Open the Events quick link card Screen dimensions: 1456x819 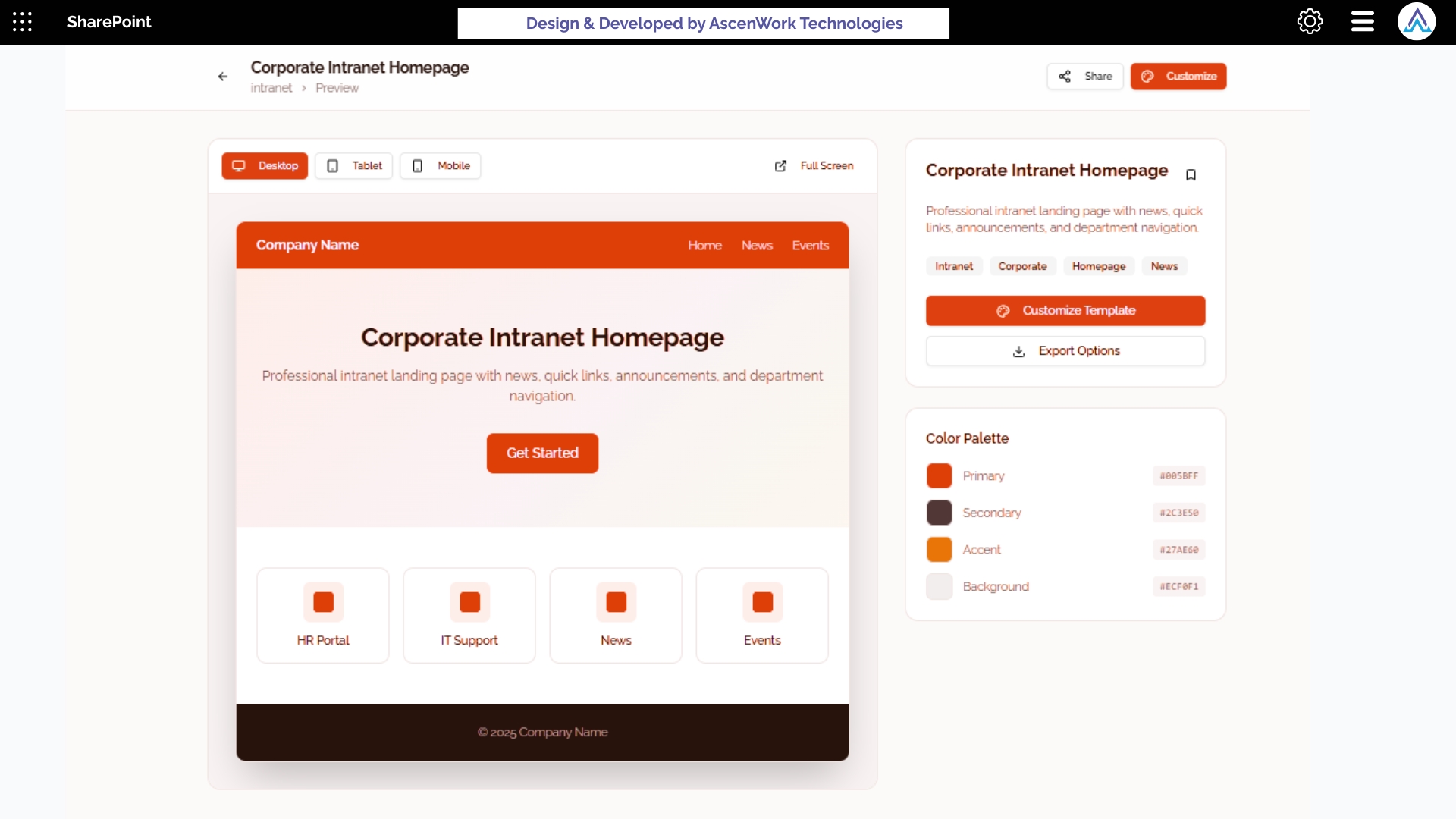761,615
